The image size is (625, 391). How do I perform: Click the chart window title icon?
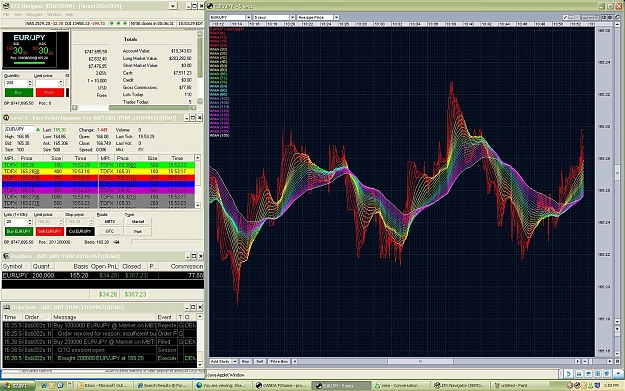(x=210, y=6)
